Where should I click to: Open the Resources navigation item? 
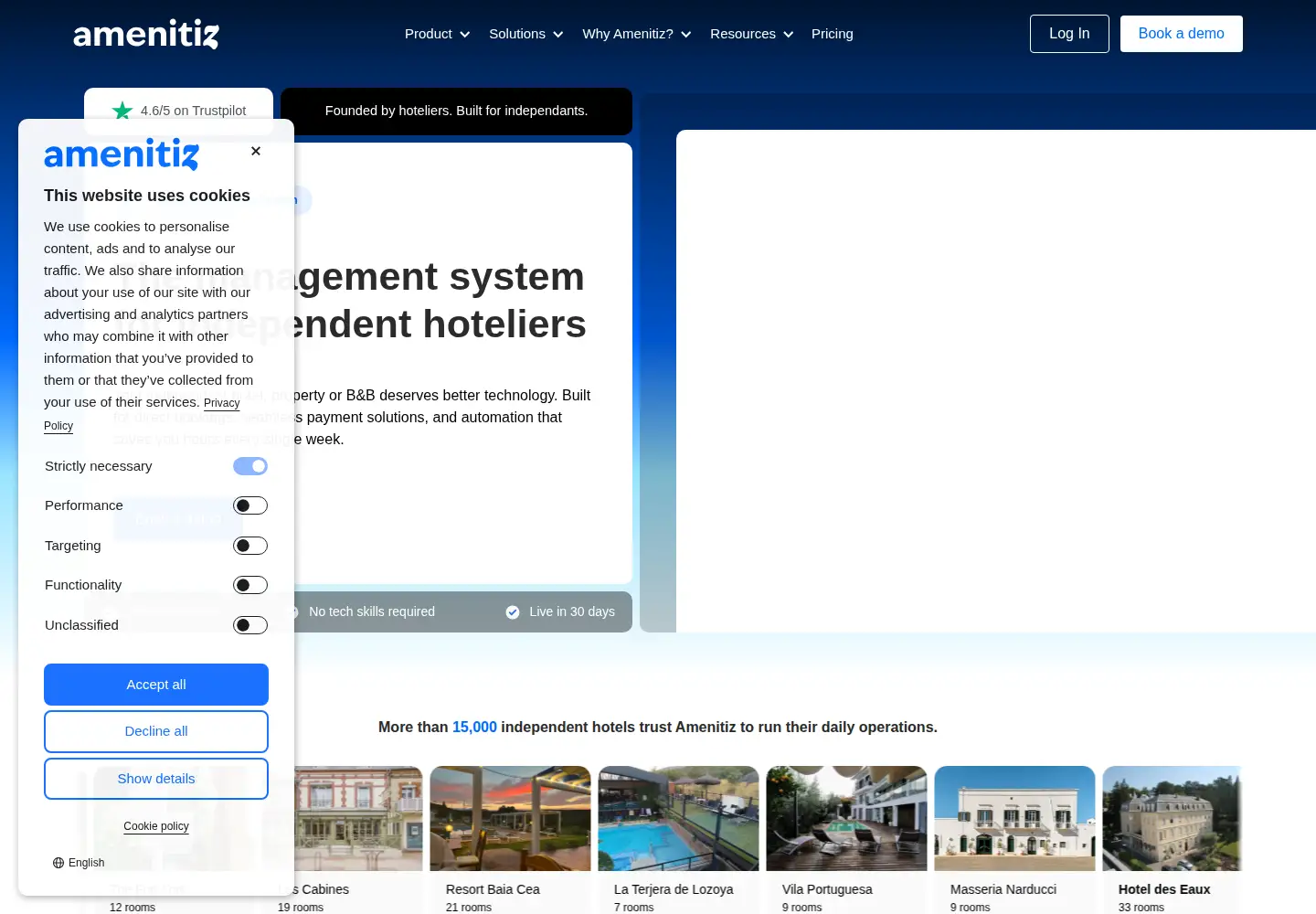(x=752, y=34)
